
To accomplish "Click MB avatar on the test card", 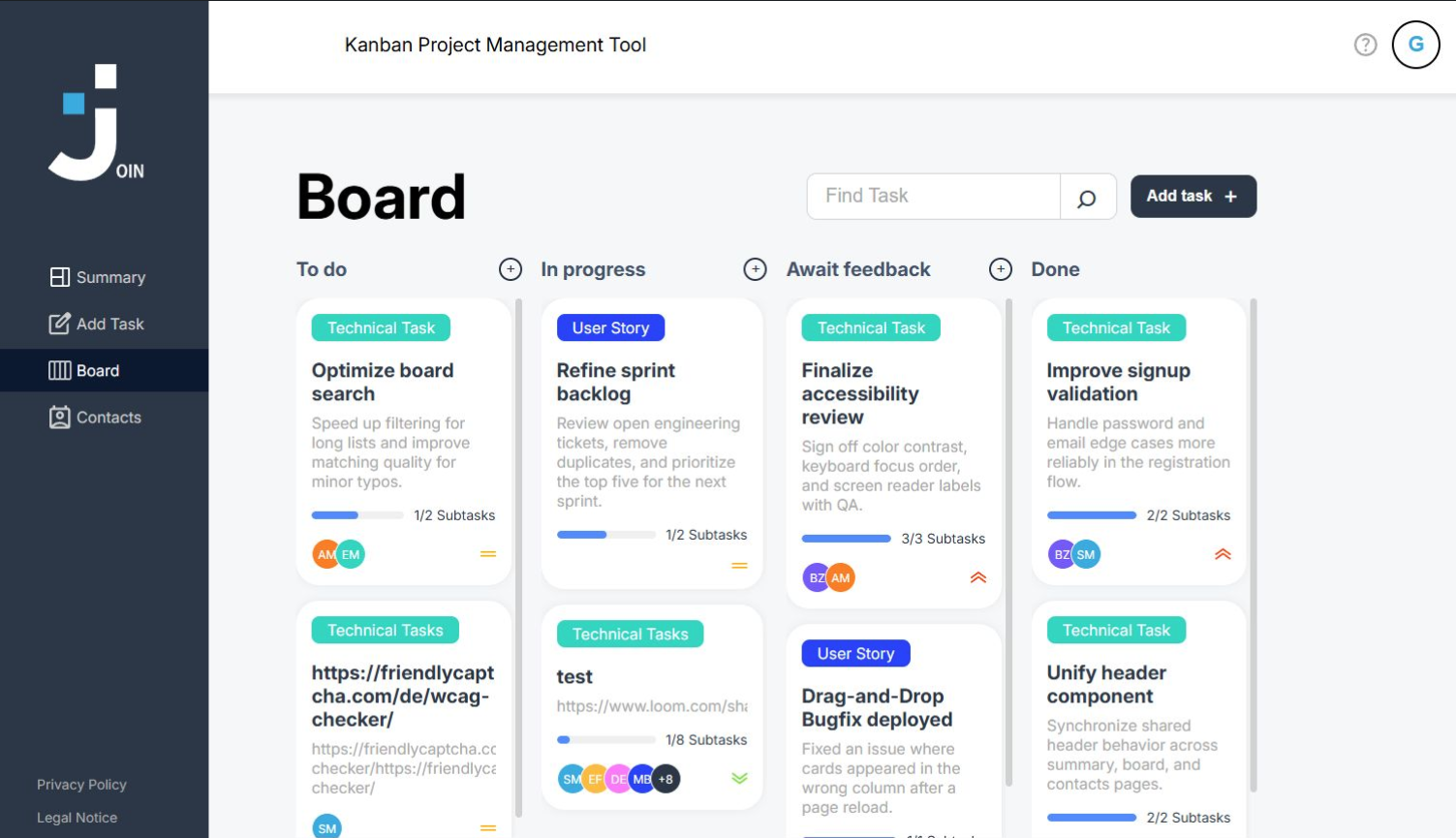I will [x=640, y=779].
